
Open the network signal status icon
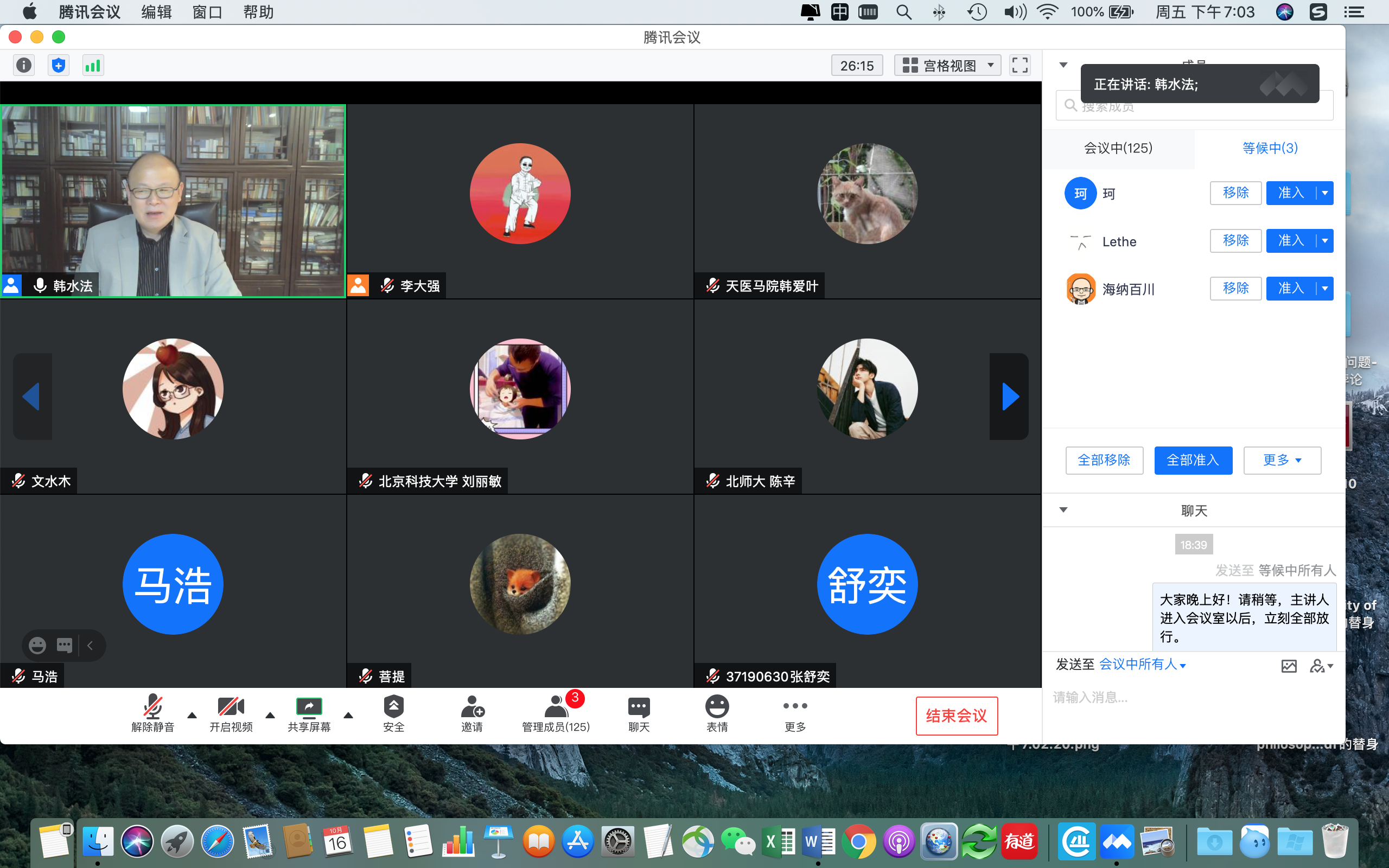pos(92,66)
